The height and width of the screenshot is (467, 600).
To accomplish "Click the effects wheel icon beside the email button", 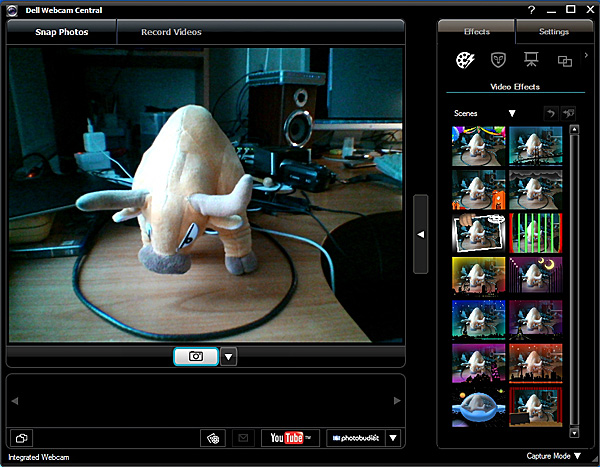I will point(211,437).
